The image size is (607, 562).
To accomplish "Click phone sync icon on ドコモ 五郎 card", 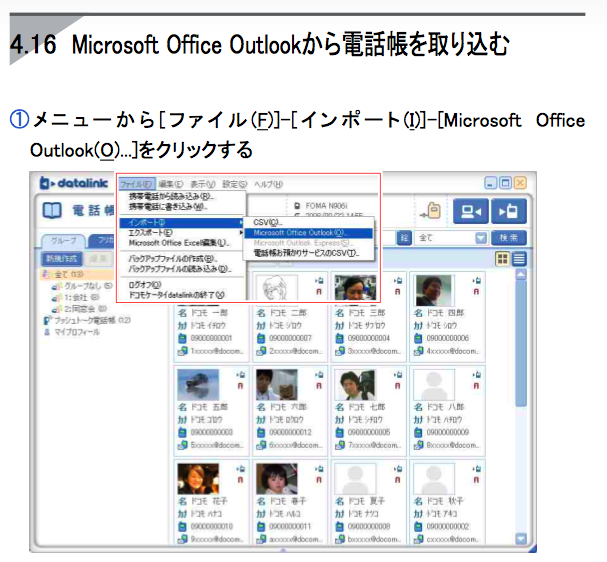I will 240,375.
